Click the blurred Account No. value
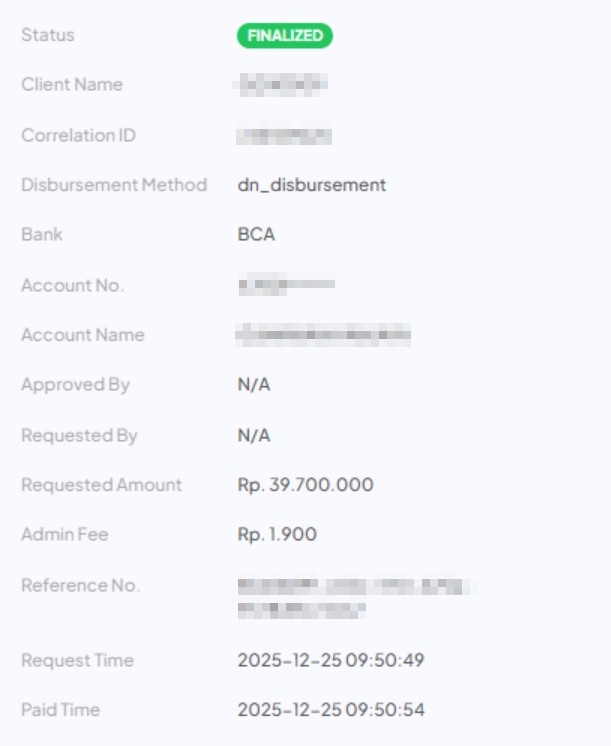The height and width of the screenshot is (746, 611). click(x=285, y=285)
